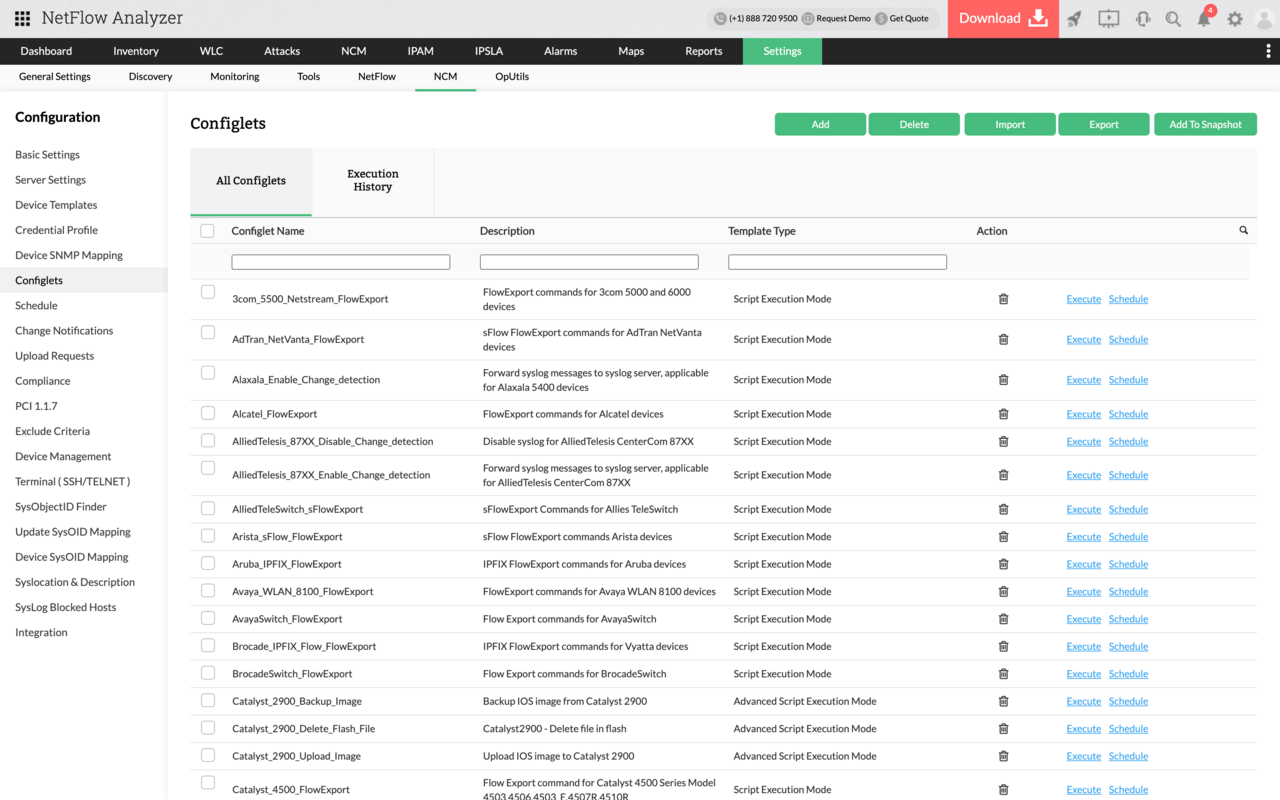Select the NetFlow settings sub-tab
The width and height of the screenshot is (1280, 800).
pyautogui.click(x=377, y=77)
